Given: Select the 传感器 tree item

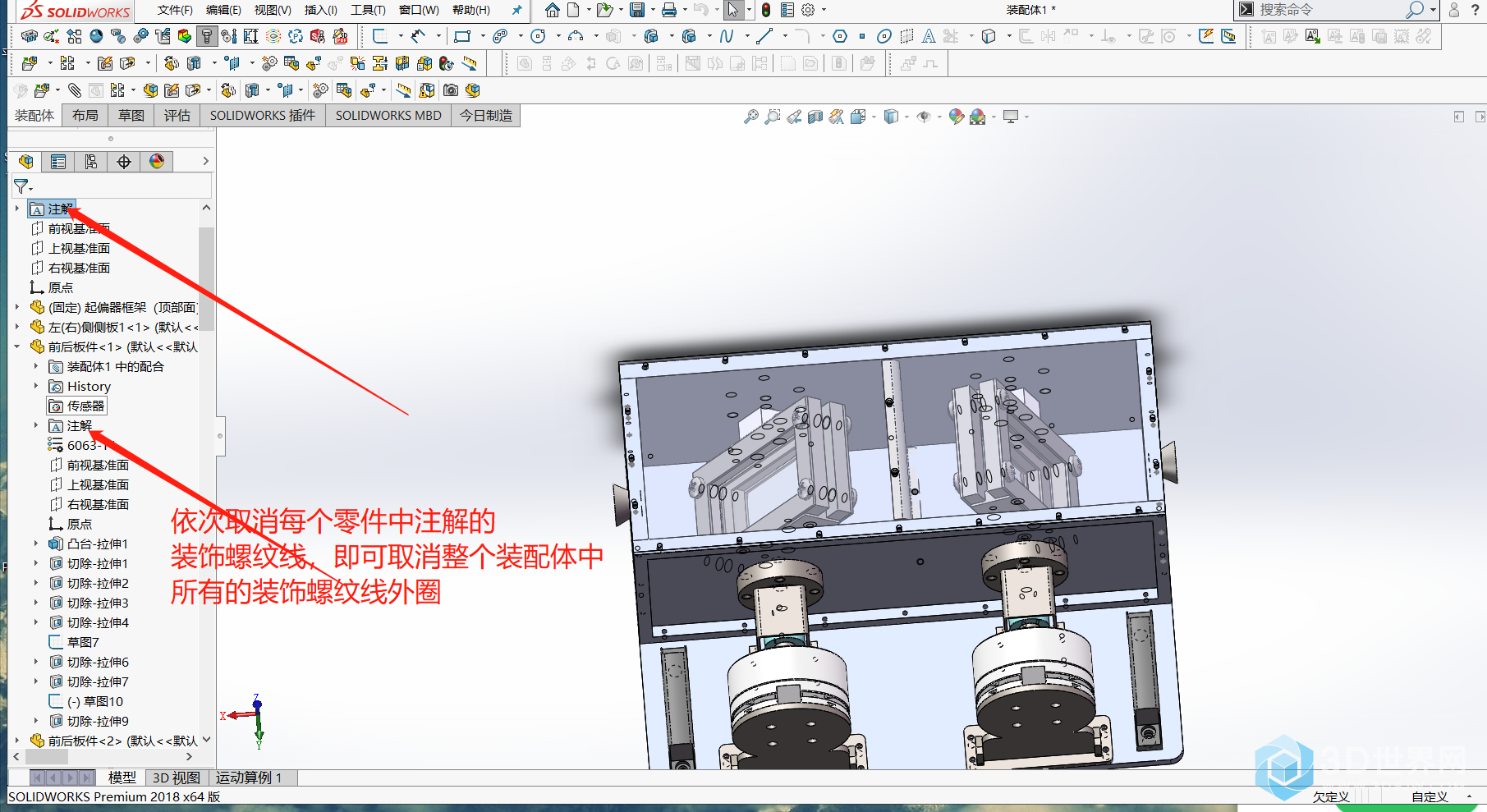Looking at the screenshot, I should (77, 406).
